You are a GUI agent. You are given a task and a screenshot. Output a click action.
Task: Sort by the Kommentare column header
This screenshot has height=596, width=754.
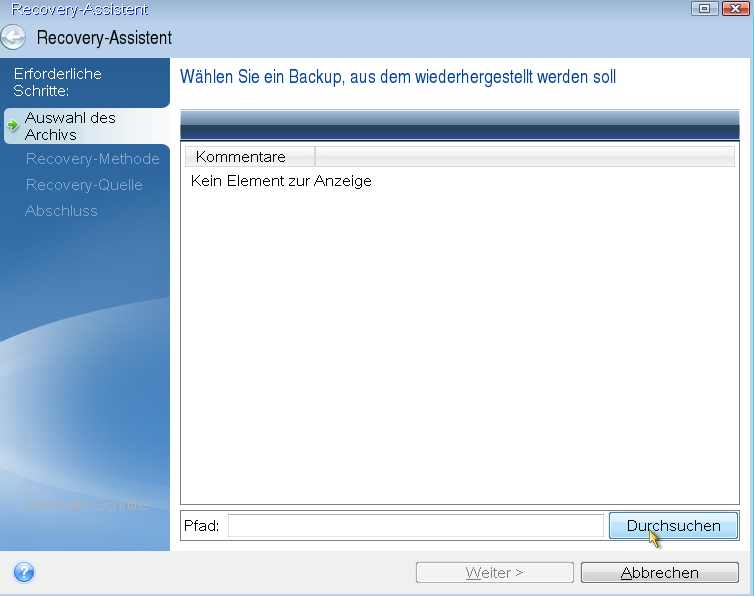coord(250,157)
